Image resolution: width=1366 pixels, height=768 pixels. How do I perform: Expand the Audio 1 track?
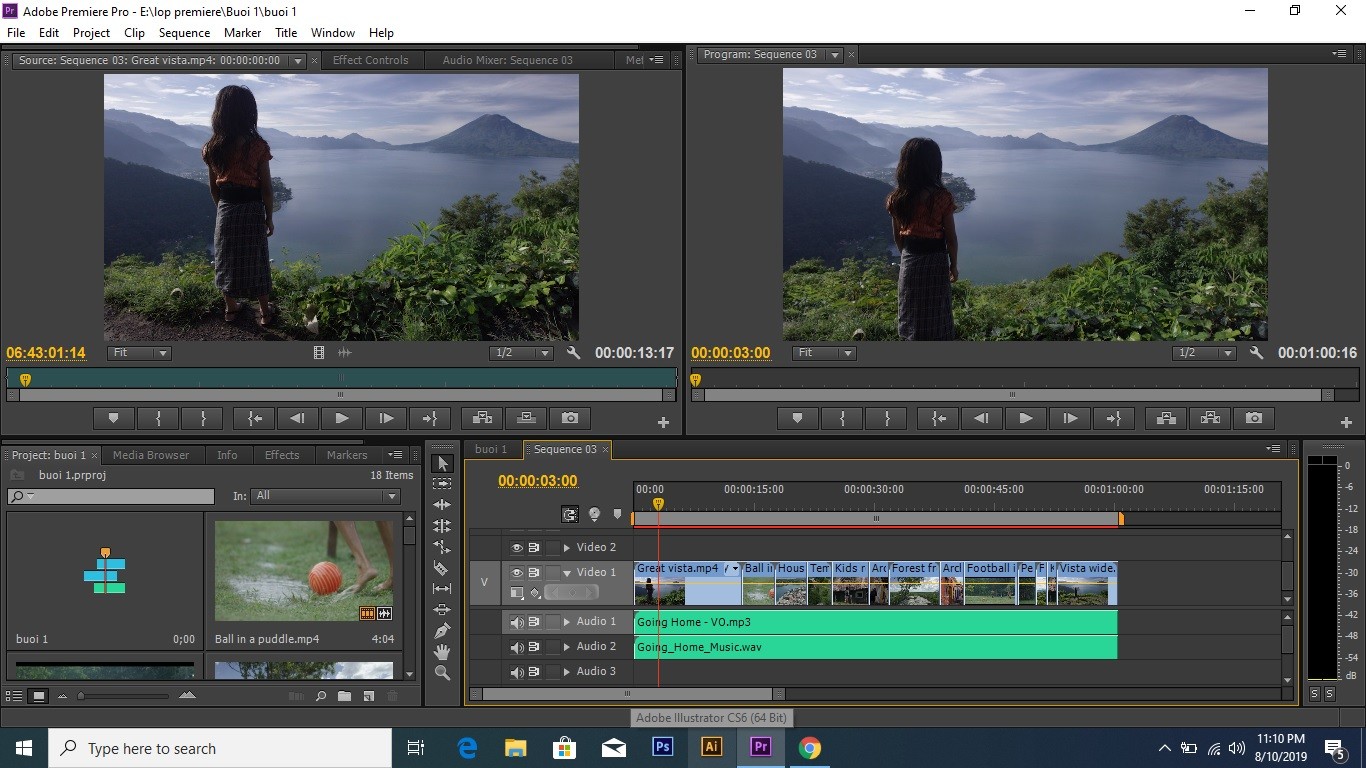point(567,622)
